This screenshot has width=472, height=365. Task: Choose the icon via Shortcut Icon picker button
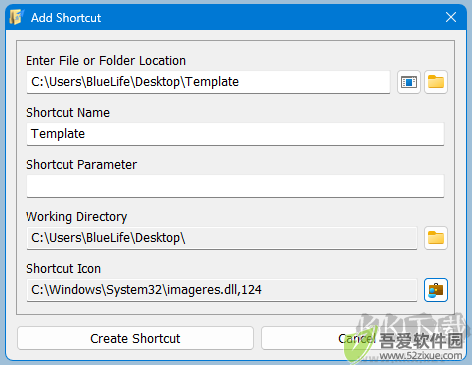tap(436, 290)
